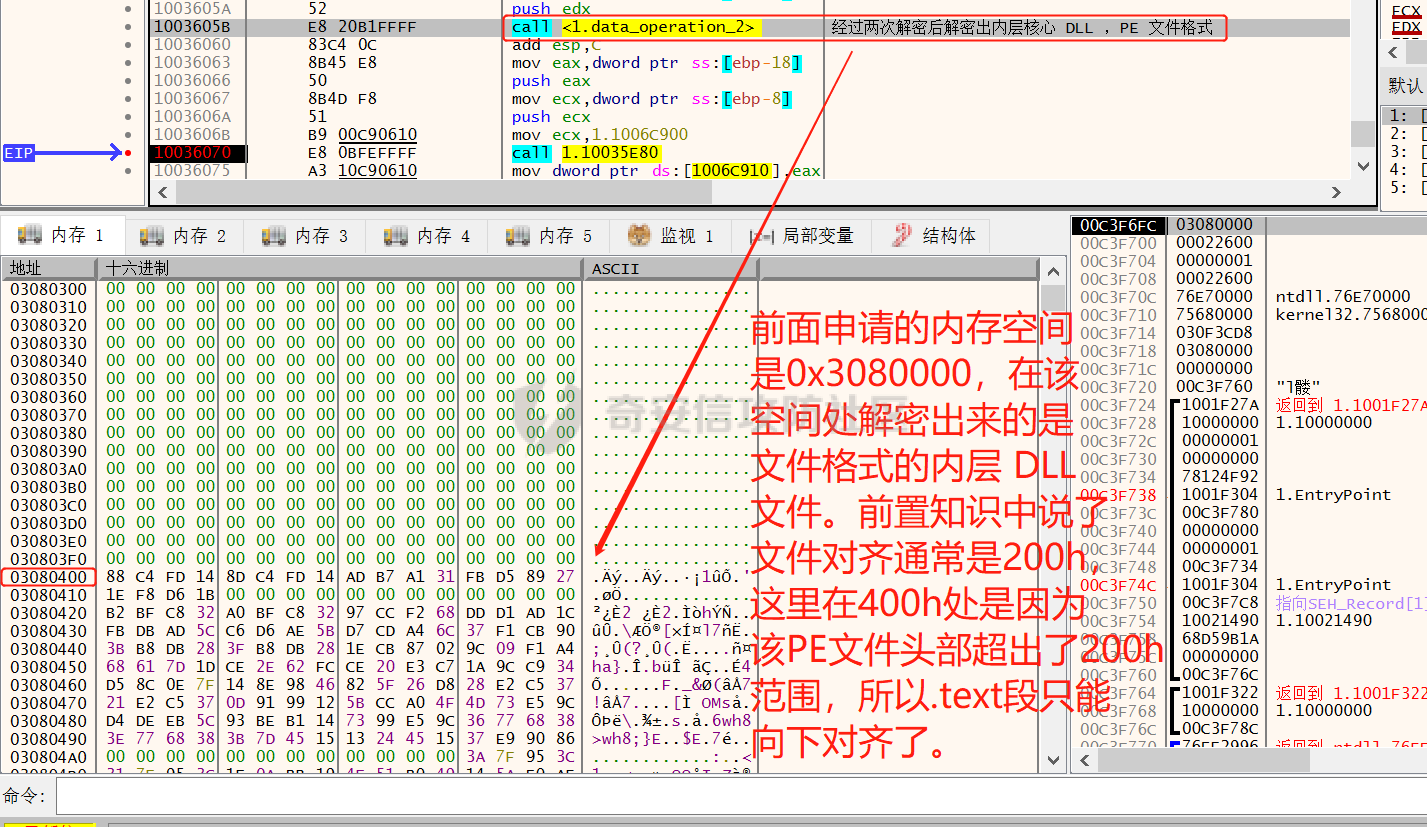Screen dimensions: 1427x827
Task: Toggle breakpoint dot at address 1003605B
Action: pos(128,26)
